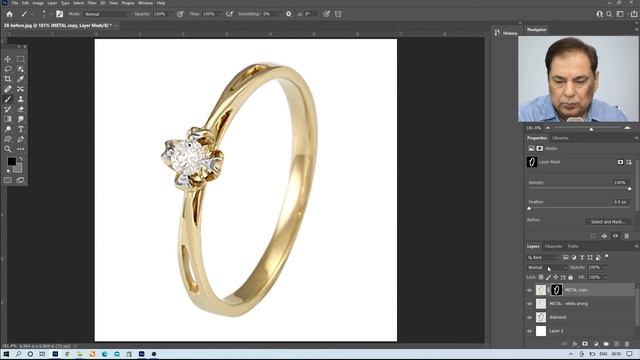Select the Type tool
Image resolution: width=640 pixels, height=360 pixels.
(20, 129)
